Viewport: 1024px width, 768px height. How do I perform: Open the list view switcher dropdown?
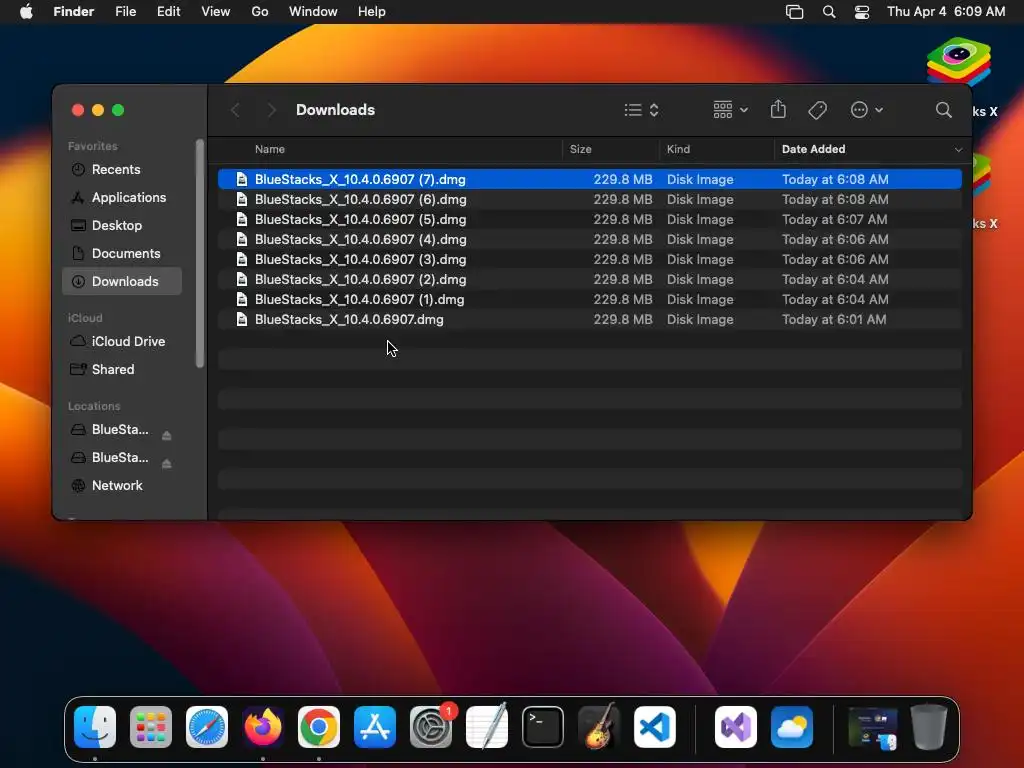[641, 110]
